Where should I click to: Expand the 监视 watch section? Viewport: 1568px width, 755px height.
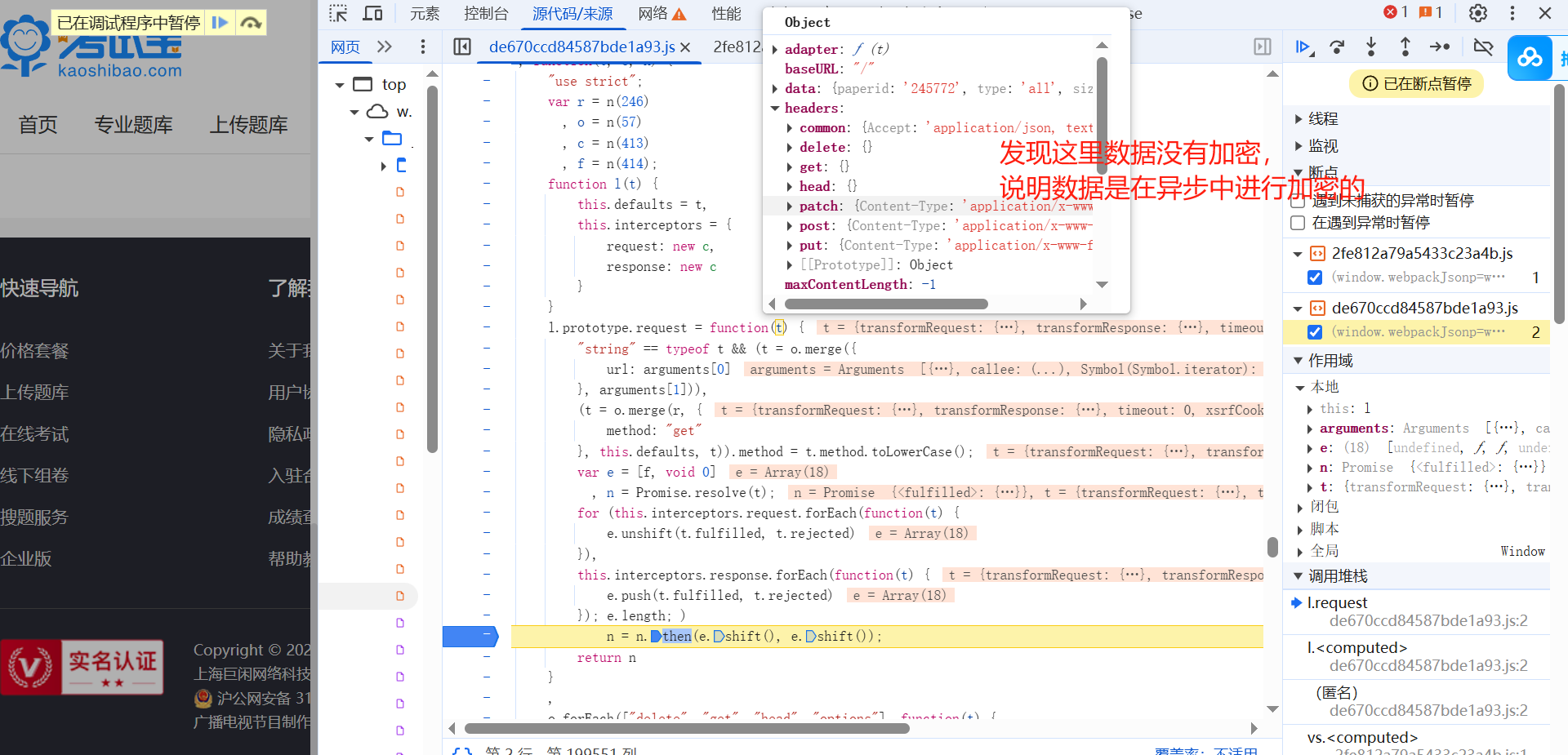pos(1298,146)
